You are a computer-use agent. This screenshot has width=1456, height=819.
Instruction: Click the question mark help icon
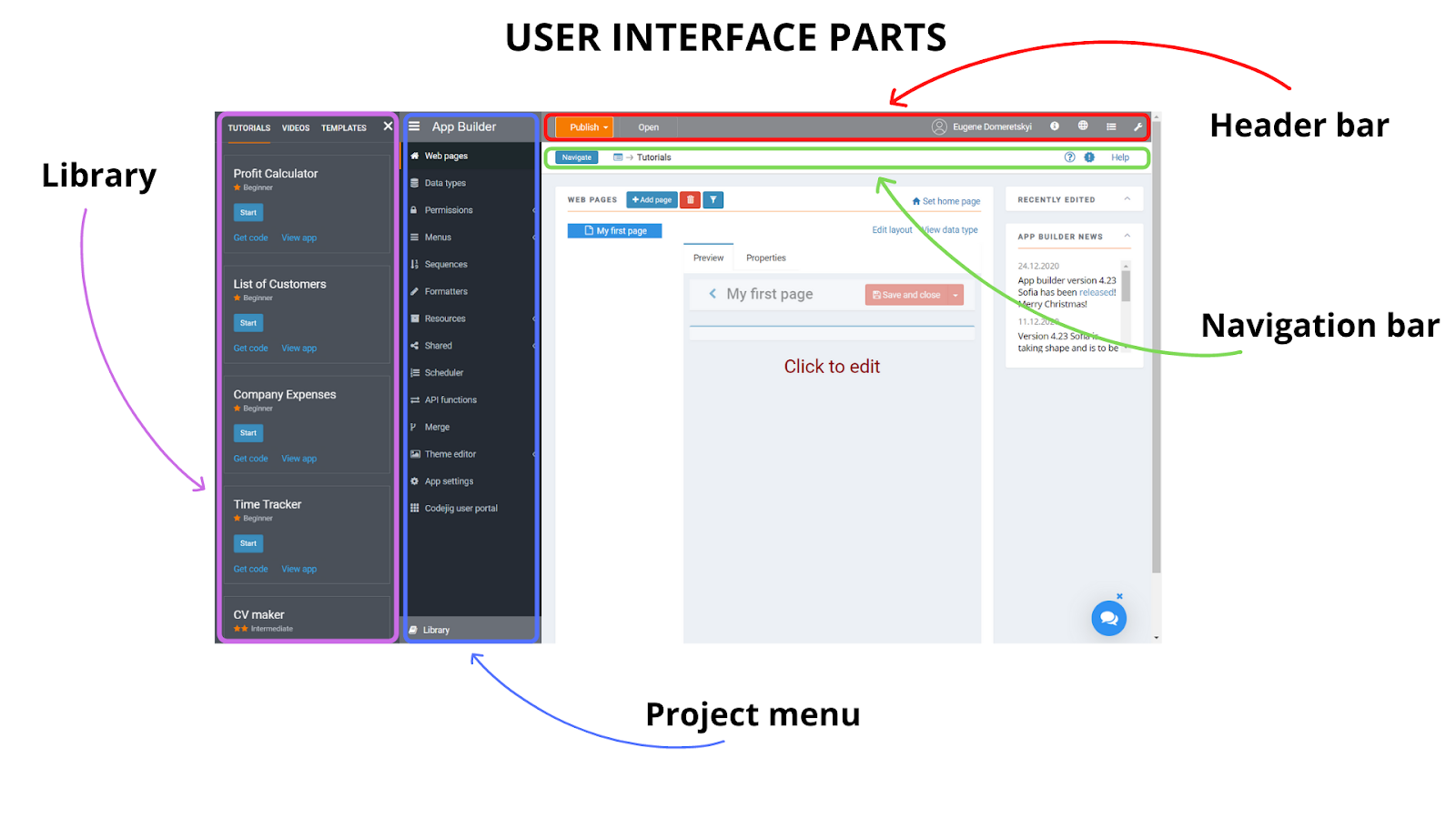1070,157
